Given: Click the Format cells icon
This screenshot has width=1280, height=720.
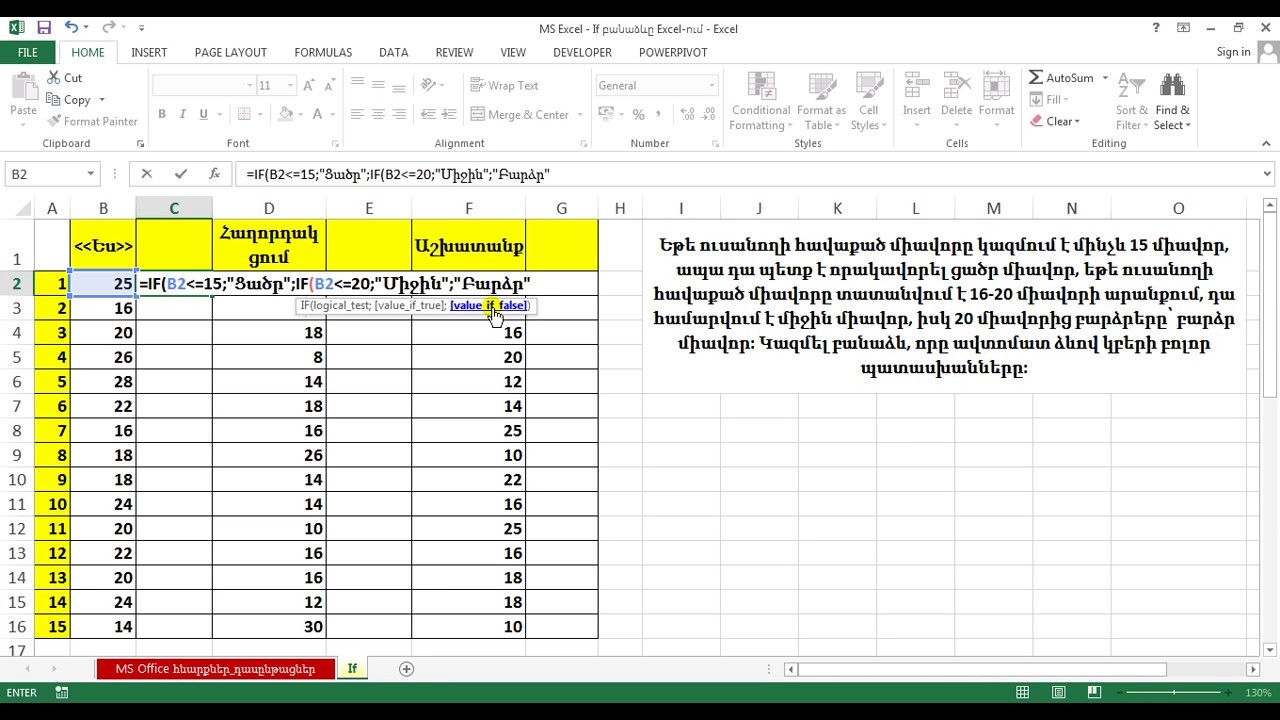Looking at the screenshot, I should (x=996, y=86).
